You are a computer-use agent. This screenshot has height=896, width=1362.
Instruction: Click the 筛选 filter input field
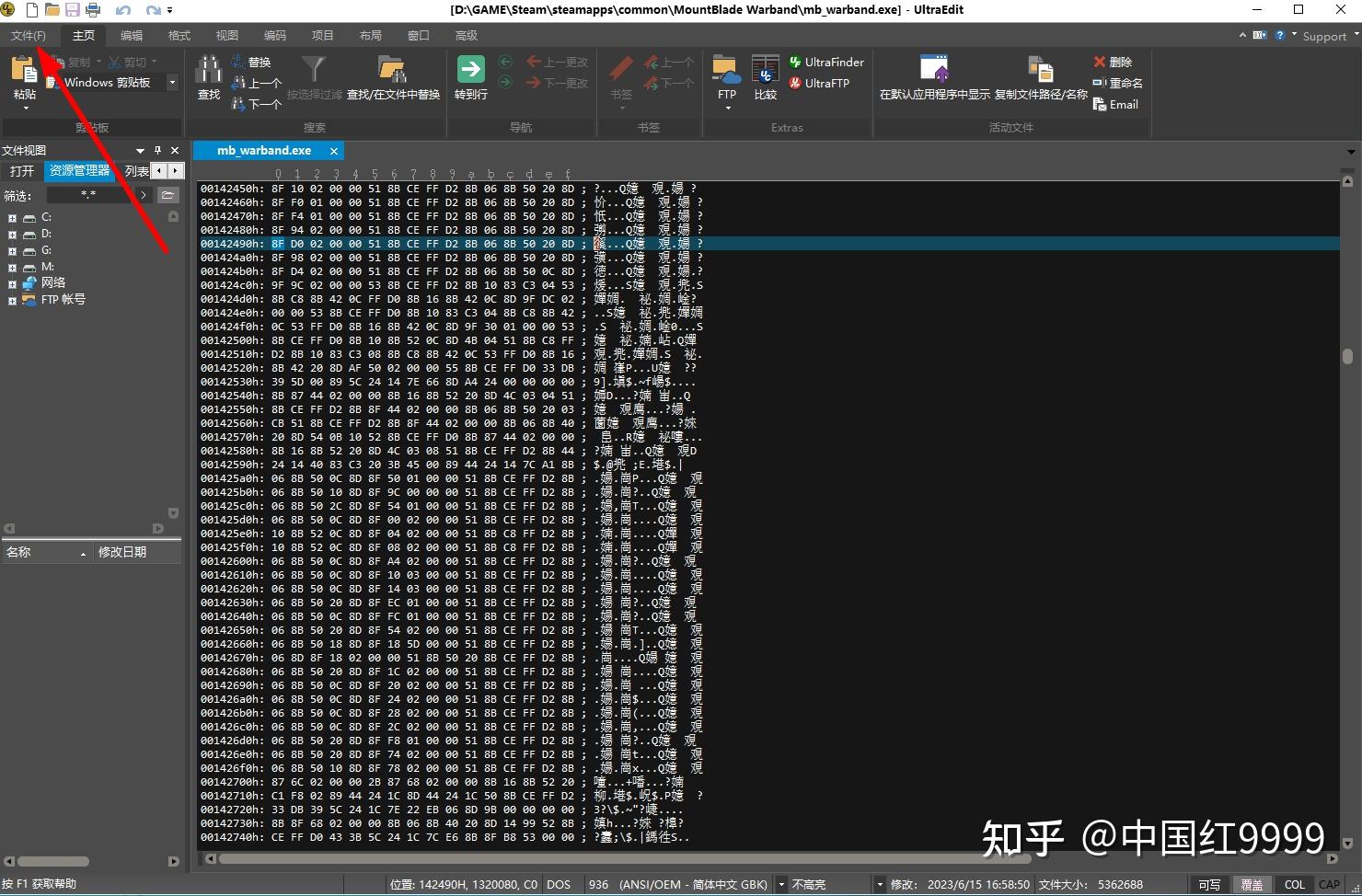[88, 195]
